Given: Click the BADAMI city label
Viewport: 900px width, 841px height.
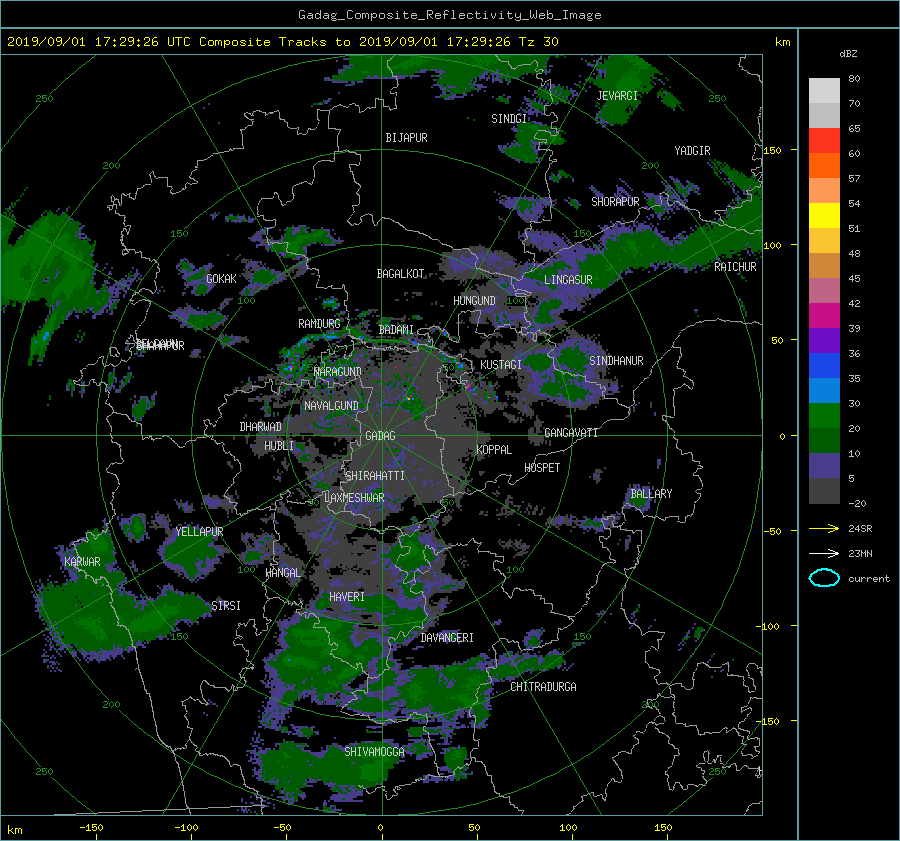Looking at the screenshot, I should coord(396,330).
